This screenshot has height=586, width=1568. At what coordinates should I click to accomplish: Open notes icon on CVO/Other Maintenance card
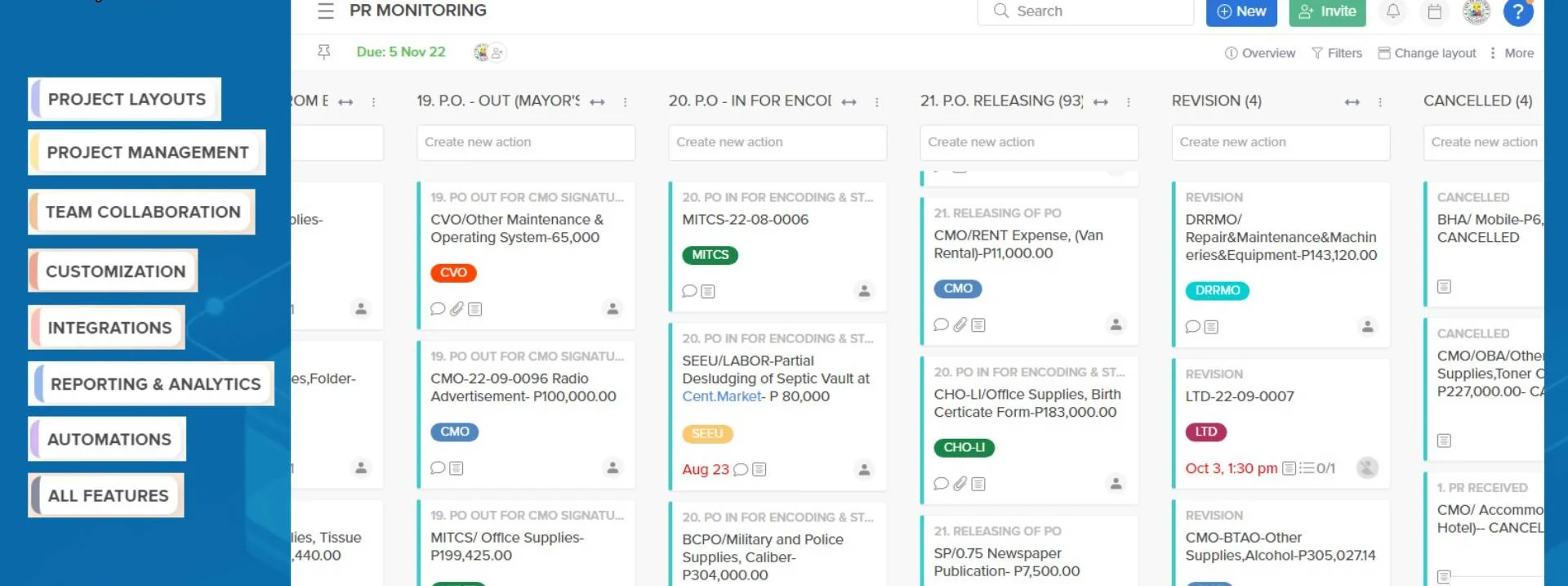point(475,309)
